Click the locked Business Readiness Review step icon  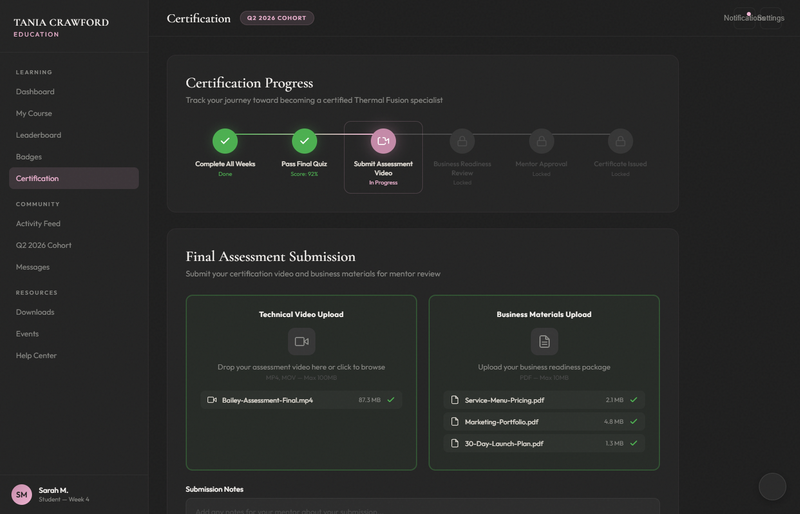coord(462,141)
